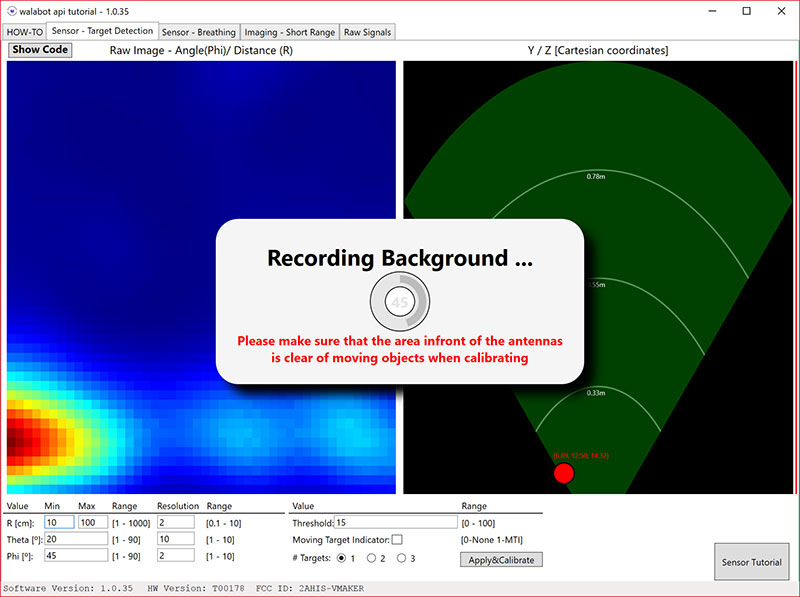
Task: Select 1 target radio button
Action: (x=341, y=558)
